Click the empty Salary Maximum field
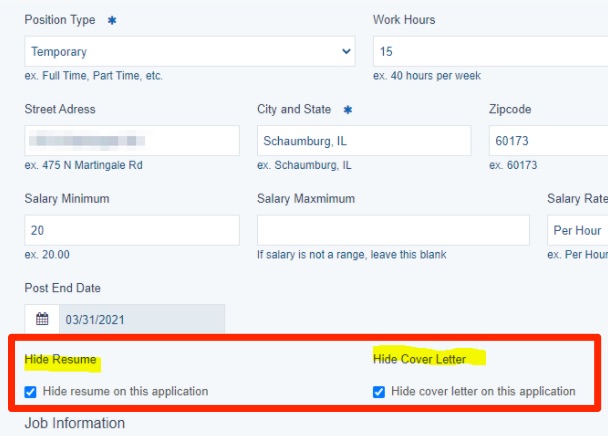 393,230
